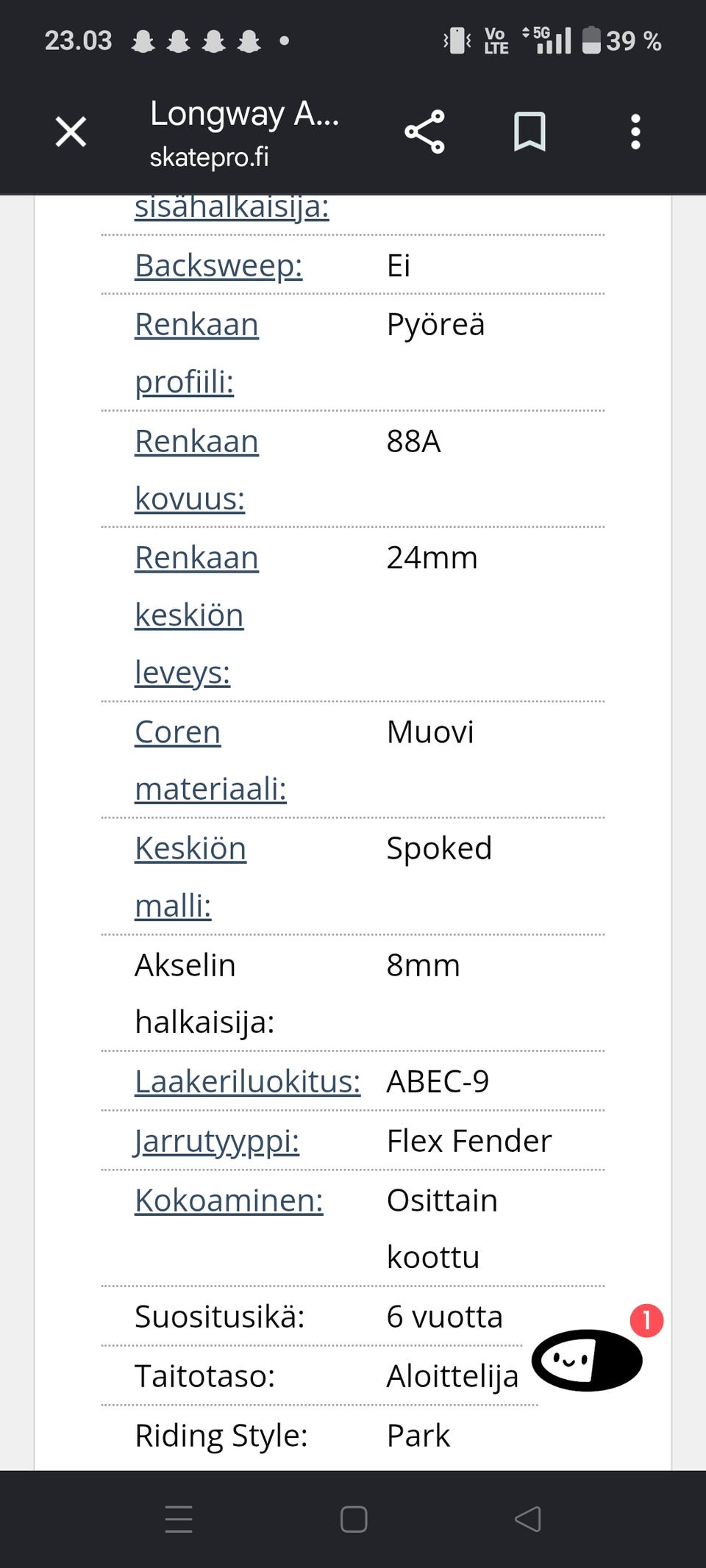Open the Keskiön malli link

pos(190,876)
